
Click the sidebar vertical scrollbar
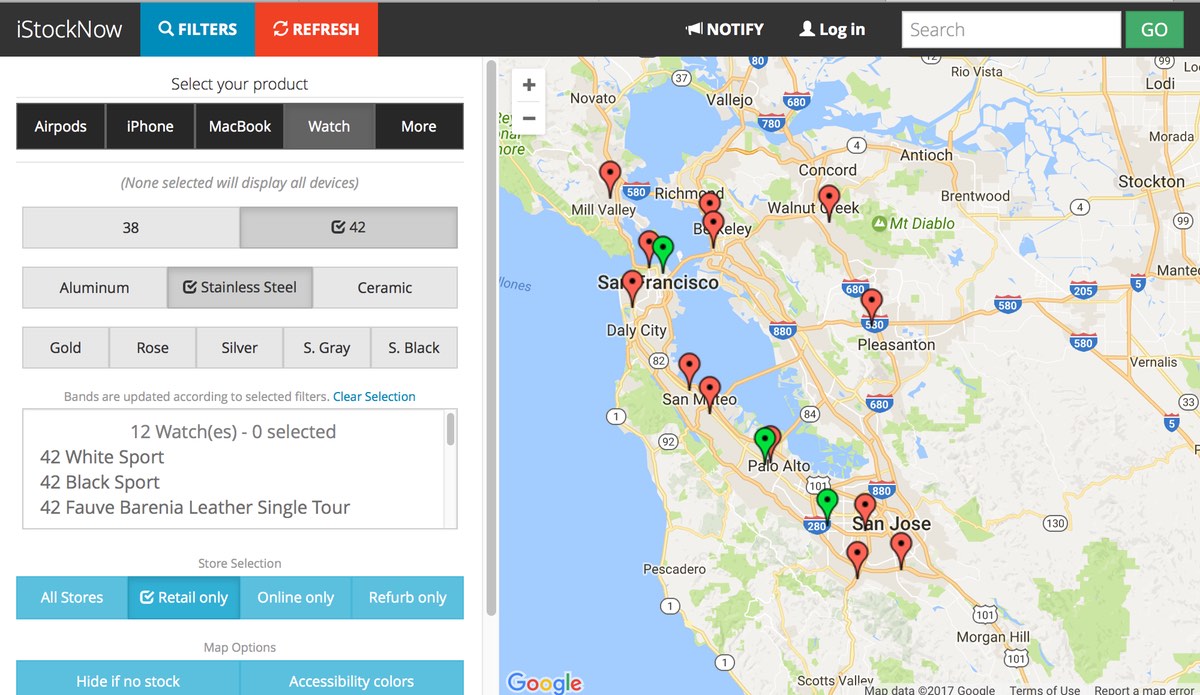(491, 340)
